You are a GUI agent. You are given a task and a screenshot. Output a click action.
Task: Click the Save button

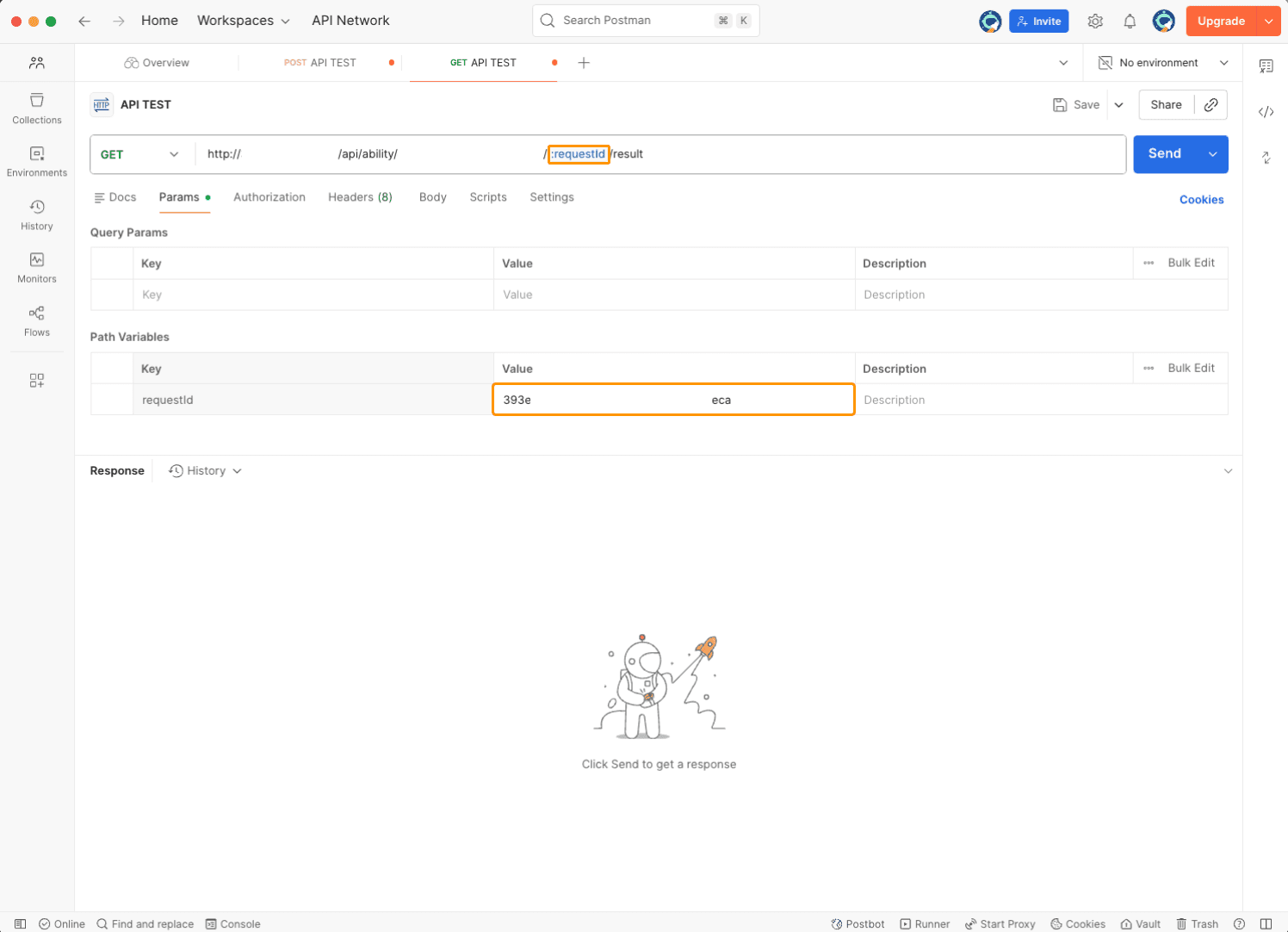pos(1076,105)
